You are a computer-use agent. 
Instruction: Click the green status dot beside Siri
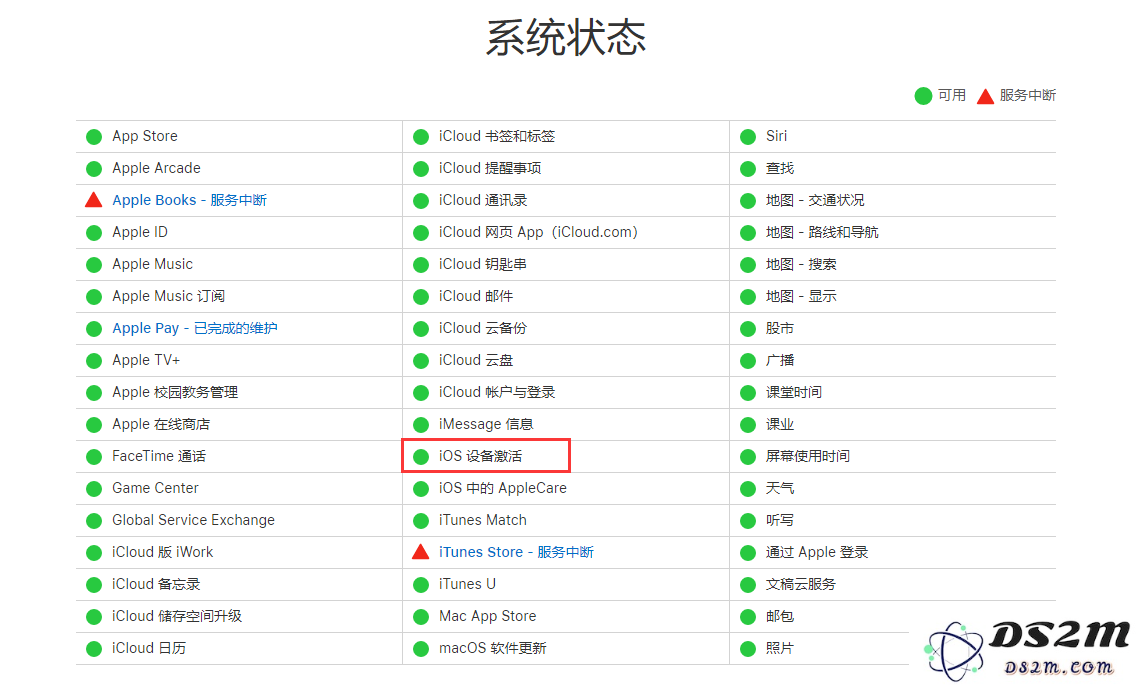pos(748,137)
